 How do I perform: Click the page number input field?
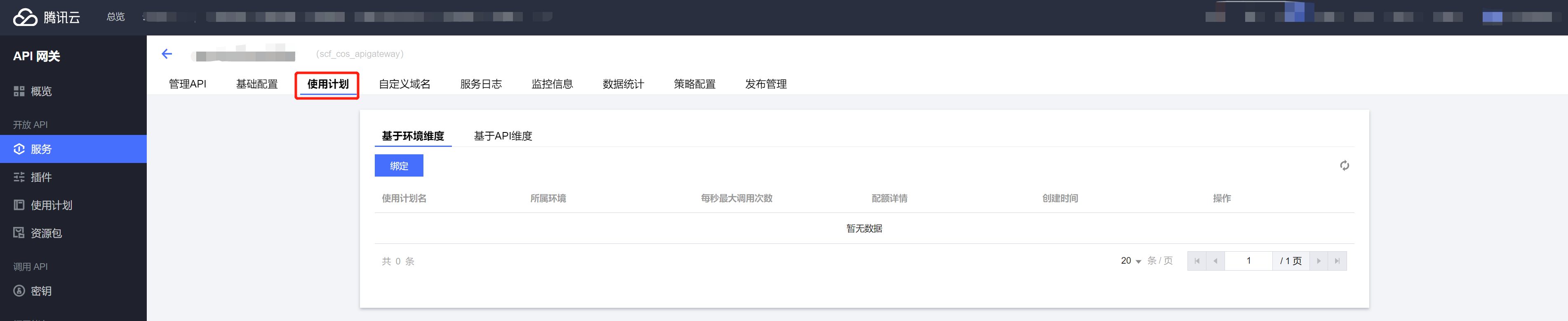1248,261
